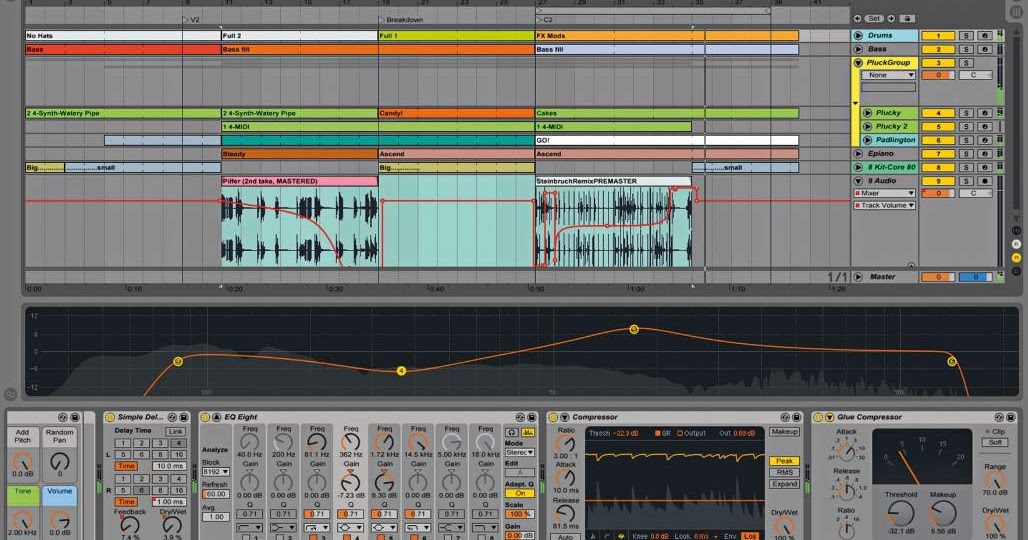The image size is (1028, 540).
Task: Toggle the lock envelopes icon
Action: click(x=907, y=18)
